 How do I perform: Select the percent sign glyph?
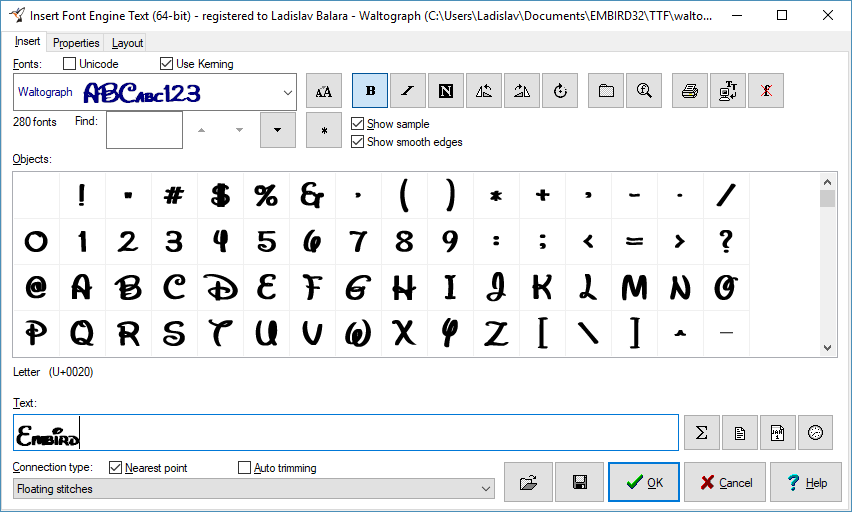[266, 195]
